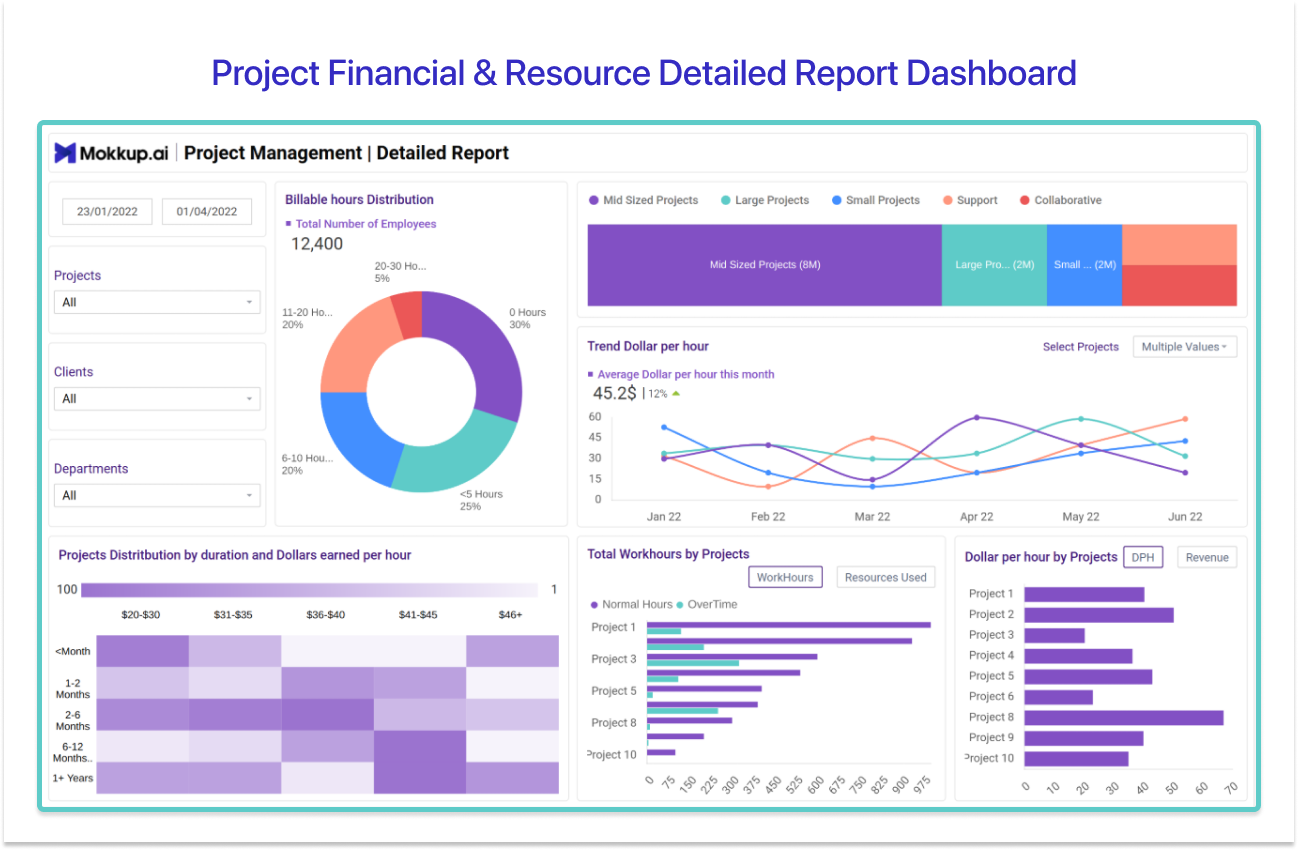Click the Average Dollar per hour legend marker
The image size is (1298, 850).
(591, 374)
